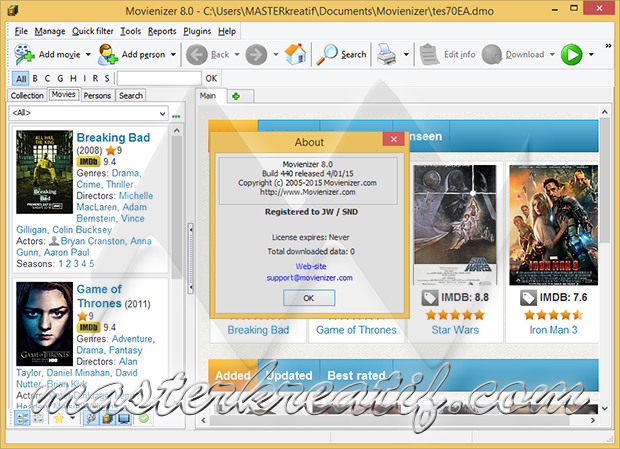
Task: Open the Tools menu
Action: coord(130,31)
